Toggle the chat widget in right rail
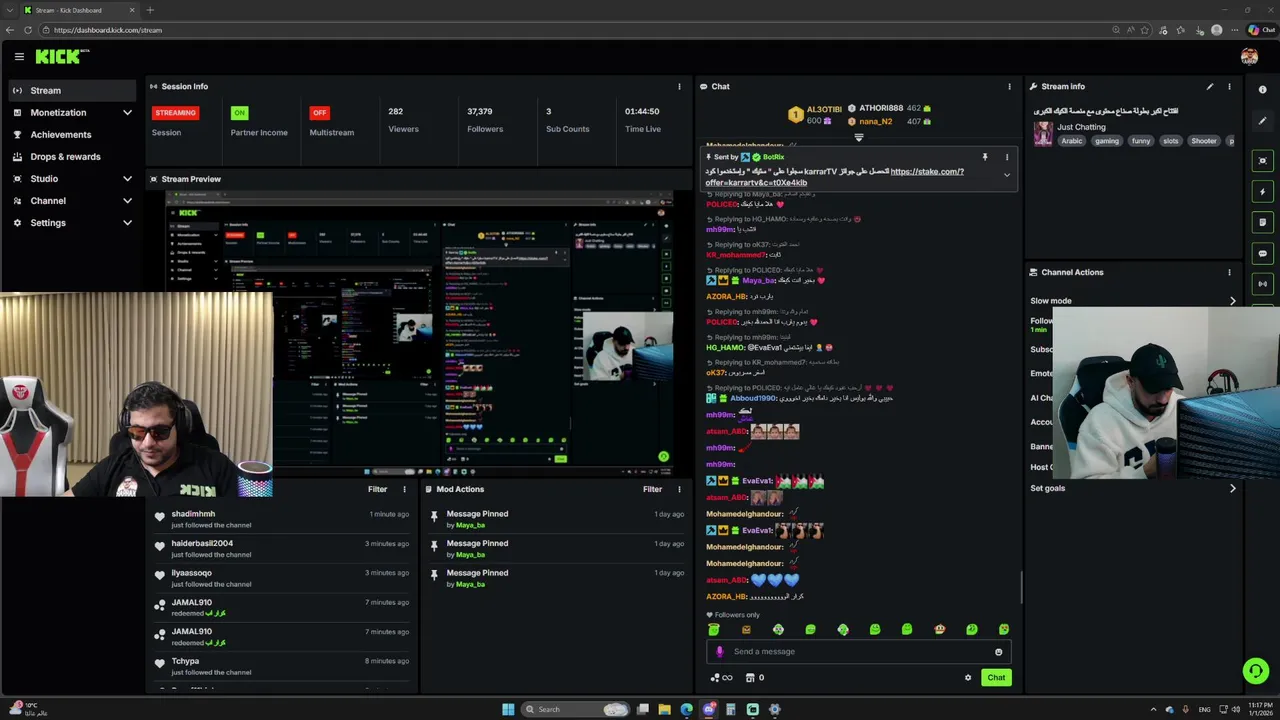The image size is (1280, 720). [x=1263, y=253]
